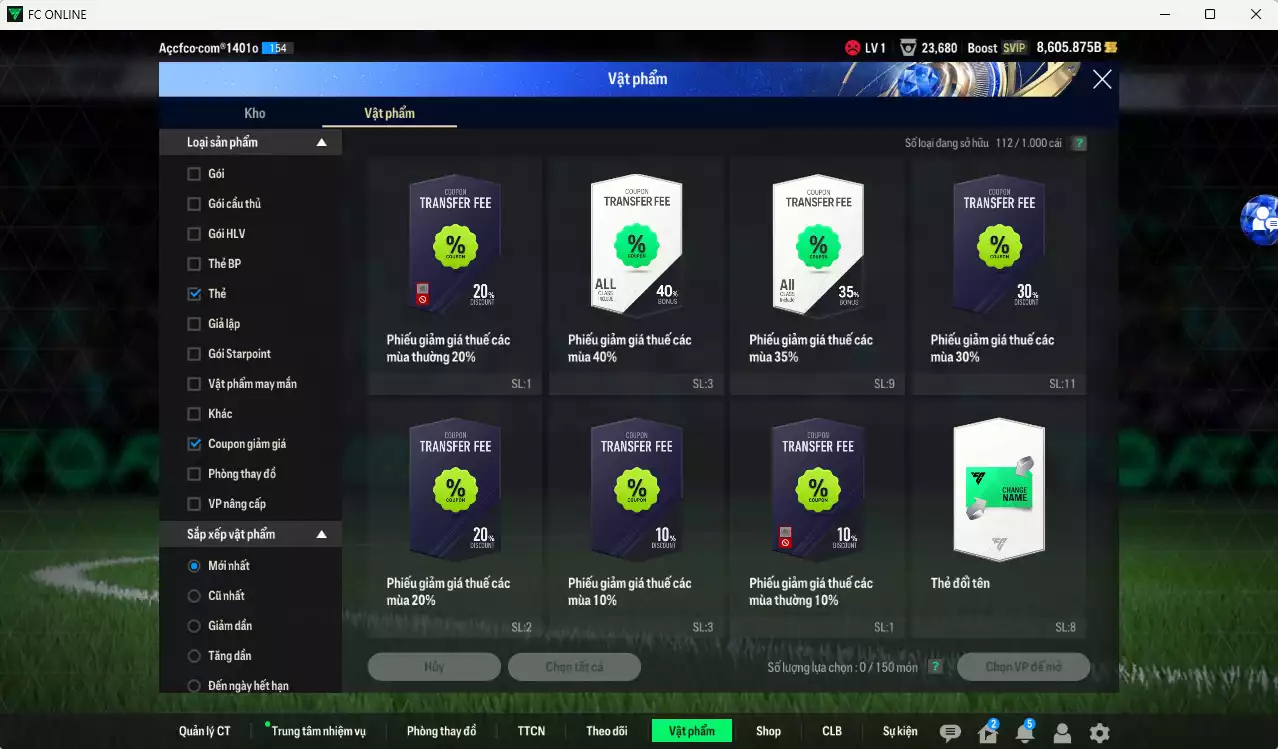The height and width of the screenshot is (749, 1278).
Task: Switch to the Kho tab
Action: [255, 113]
